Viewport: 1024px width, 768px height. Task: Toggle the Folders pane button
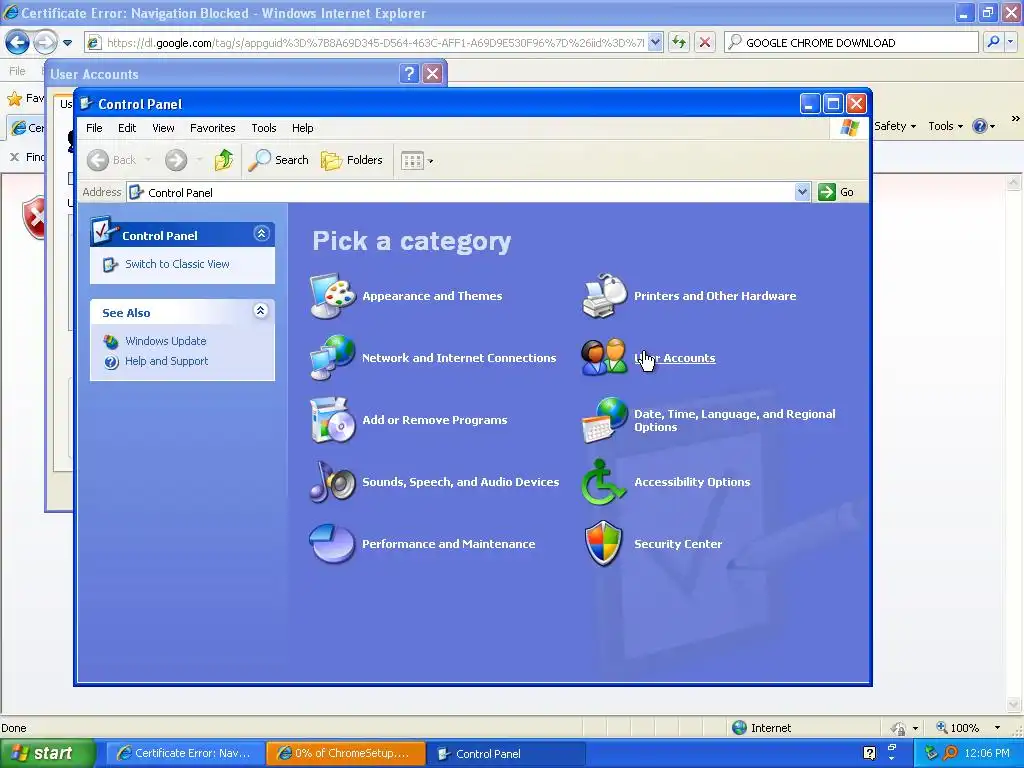[351, 160]
